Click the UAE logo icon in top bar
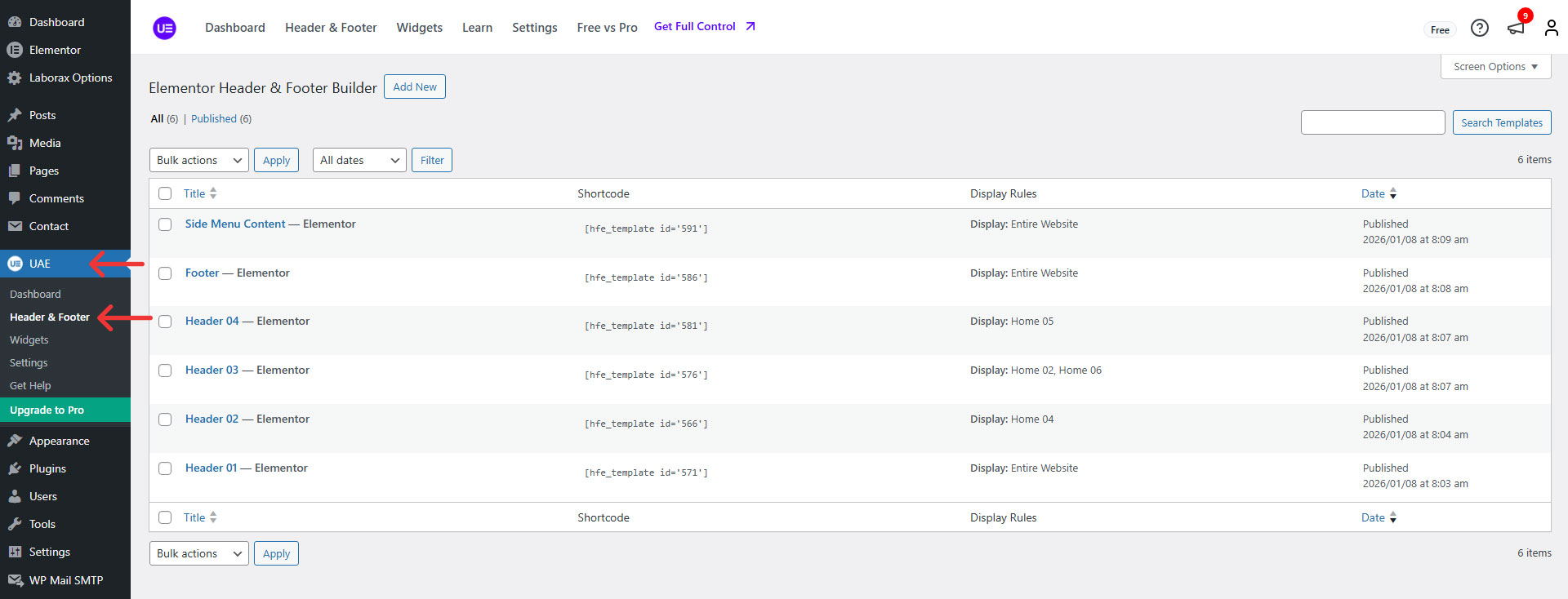1568x599 pixels. coord(164,28)
